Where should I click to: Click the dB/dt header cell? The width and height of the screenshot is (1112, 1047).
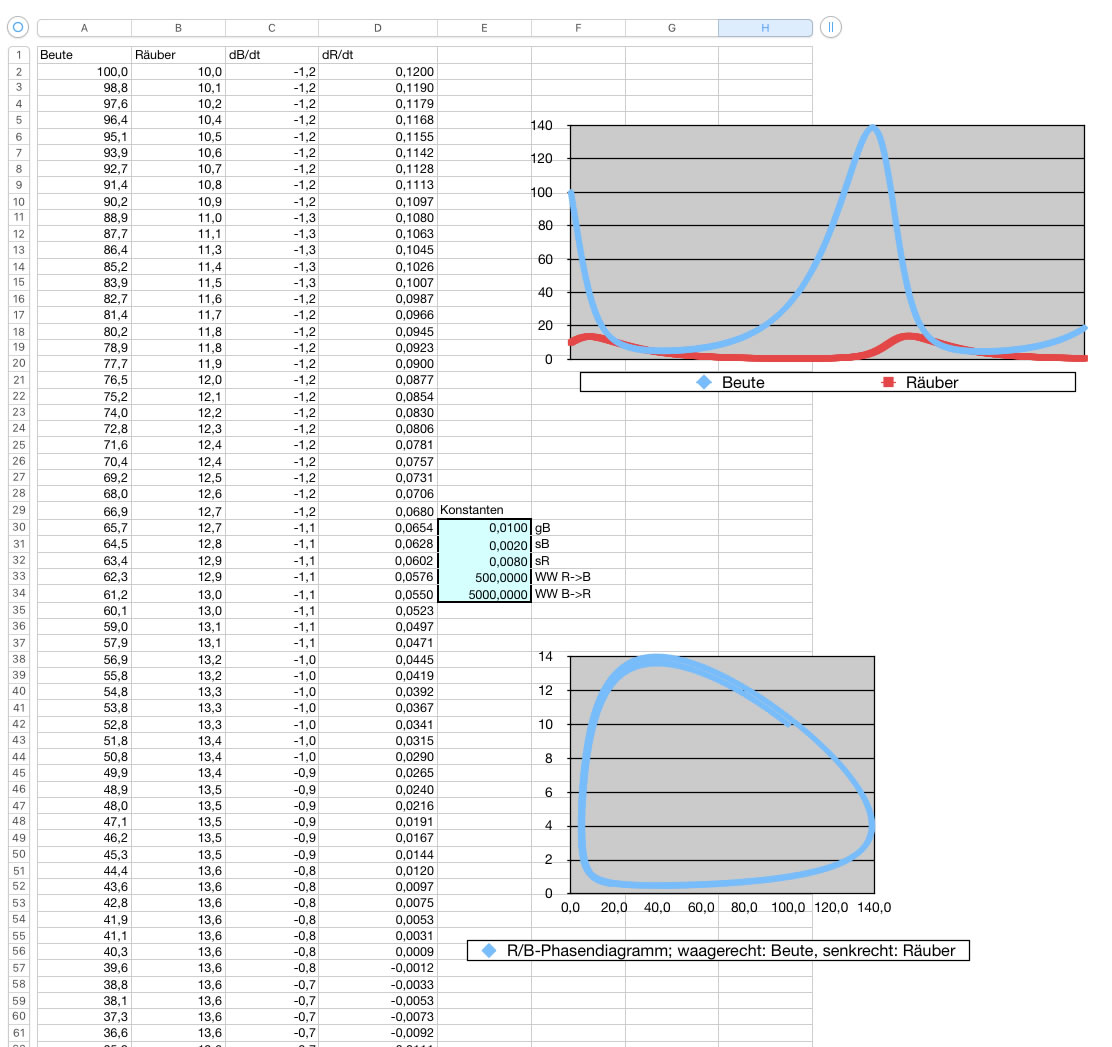click(271, 55)
